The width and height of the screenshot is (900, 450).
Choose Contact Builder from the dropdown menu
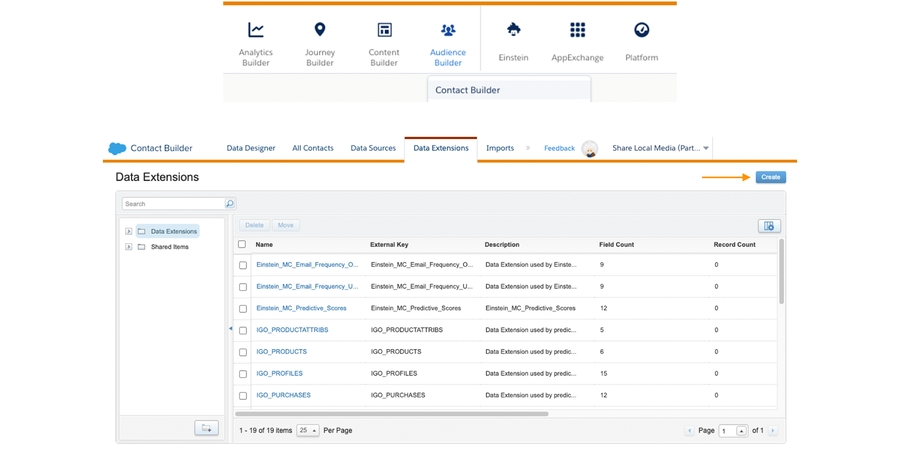(x=468, y=90)
